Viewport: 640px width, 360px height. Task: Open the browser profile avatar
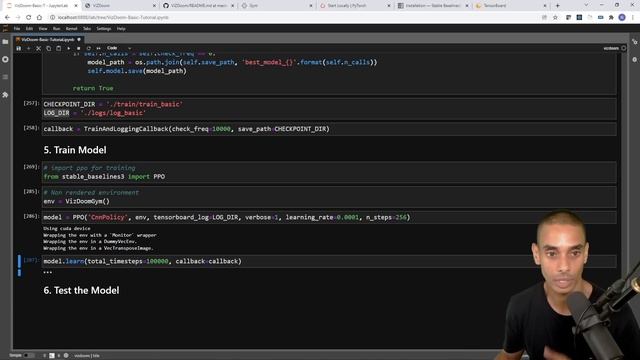point(622,18)
